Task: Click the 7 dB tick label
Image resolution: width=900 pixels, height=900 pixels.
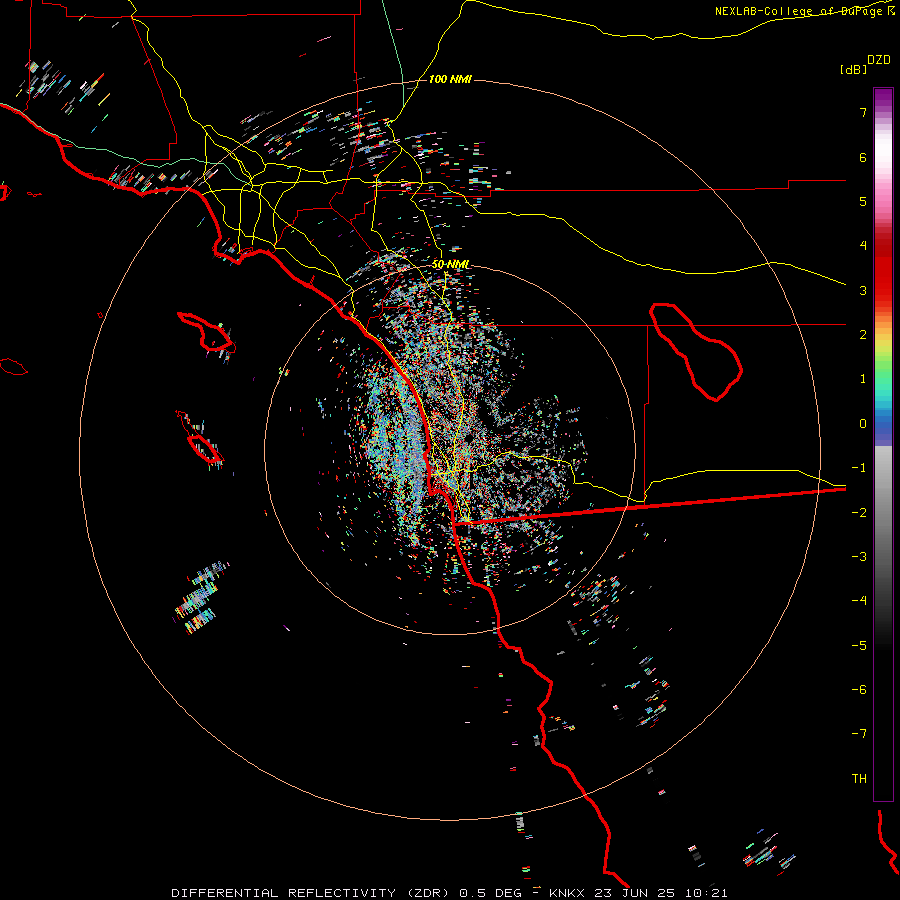Action: [x=863, y=112]
